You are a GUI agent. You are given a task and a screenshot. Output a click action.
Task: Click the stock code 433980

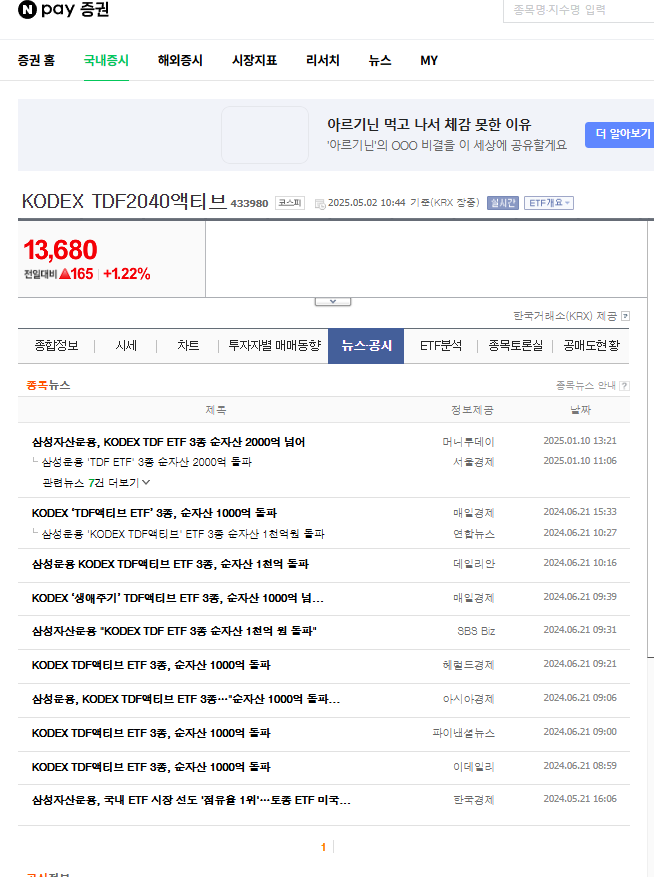(x=250, y=204)
